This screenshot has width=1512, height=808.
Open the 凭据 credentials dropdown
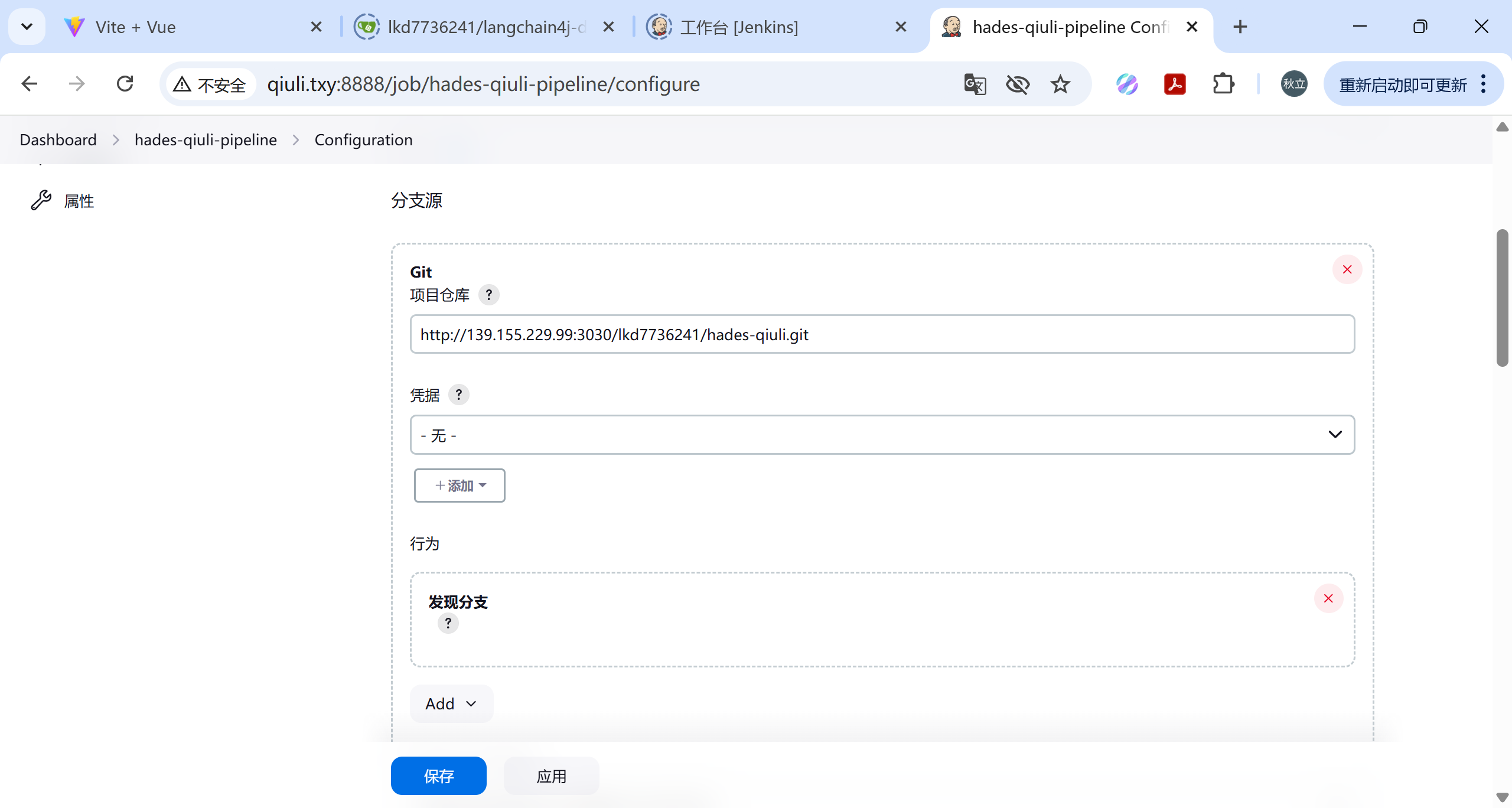tap(882, 435)
